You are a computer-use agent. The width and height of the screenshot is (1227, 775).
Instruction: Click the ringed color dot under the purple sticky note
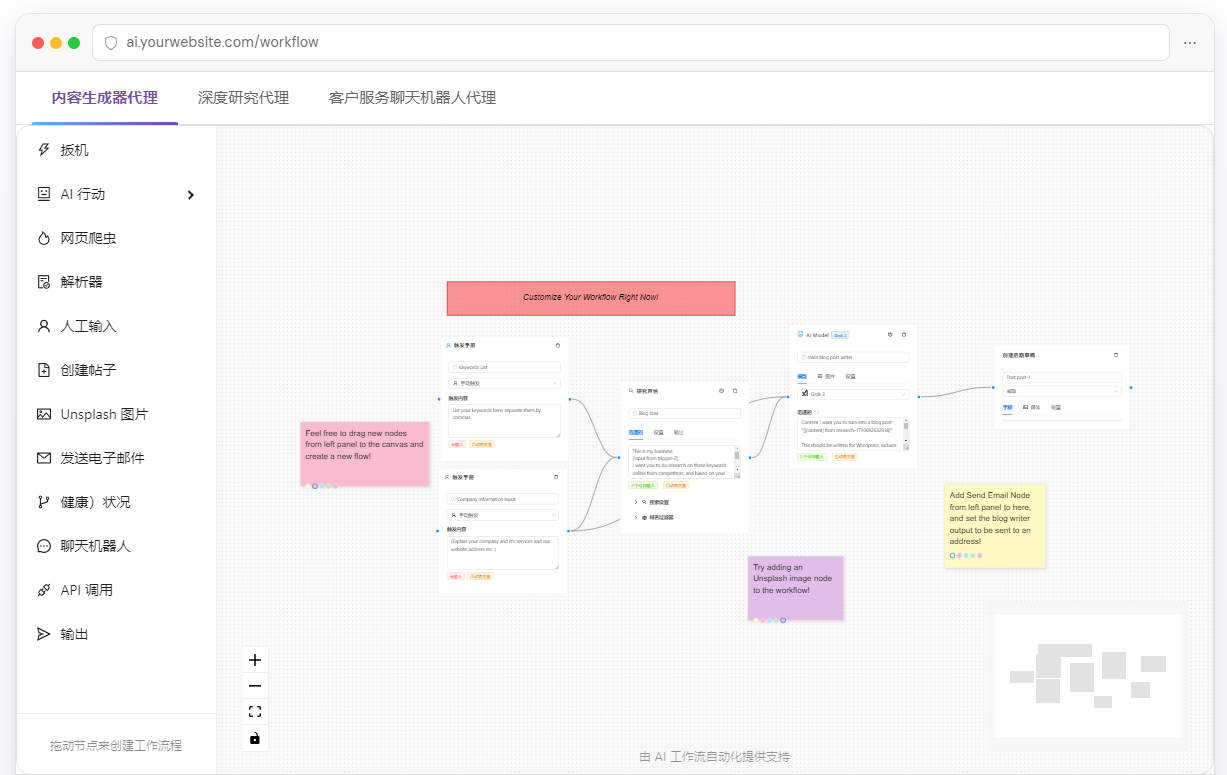pyautogui.click(x=783, y=620)
